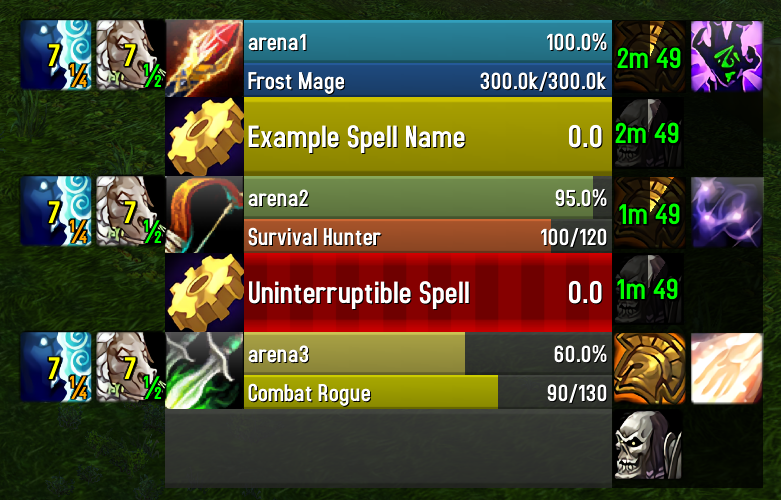This screenshot has width=781, height=500.
Task: Click the undead skull icon below arena3's trinket
Action: pos(649,446)
